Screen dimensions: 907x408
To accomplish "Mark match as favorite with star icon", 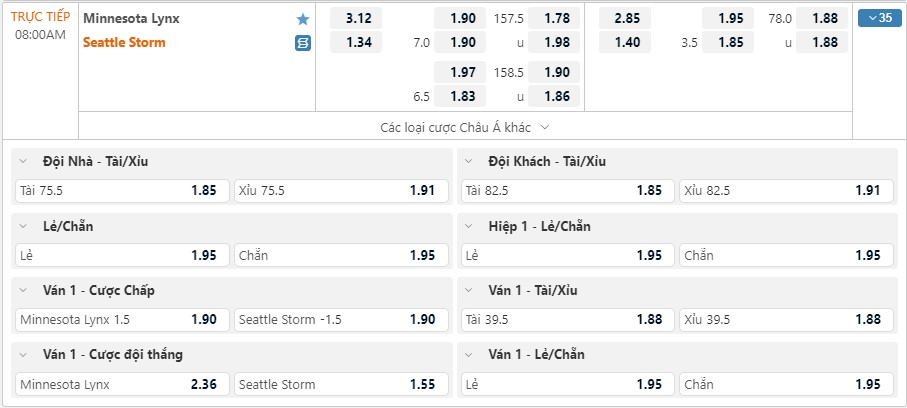I will [303, 19].
